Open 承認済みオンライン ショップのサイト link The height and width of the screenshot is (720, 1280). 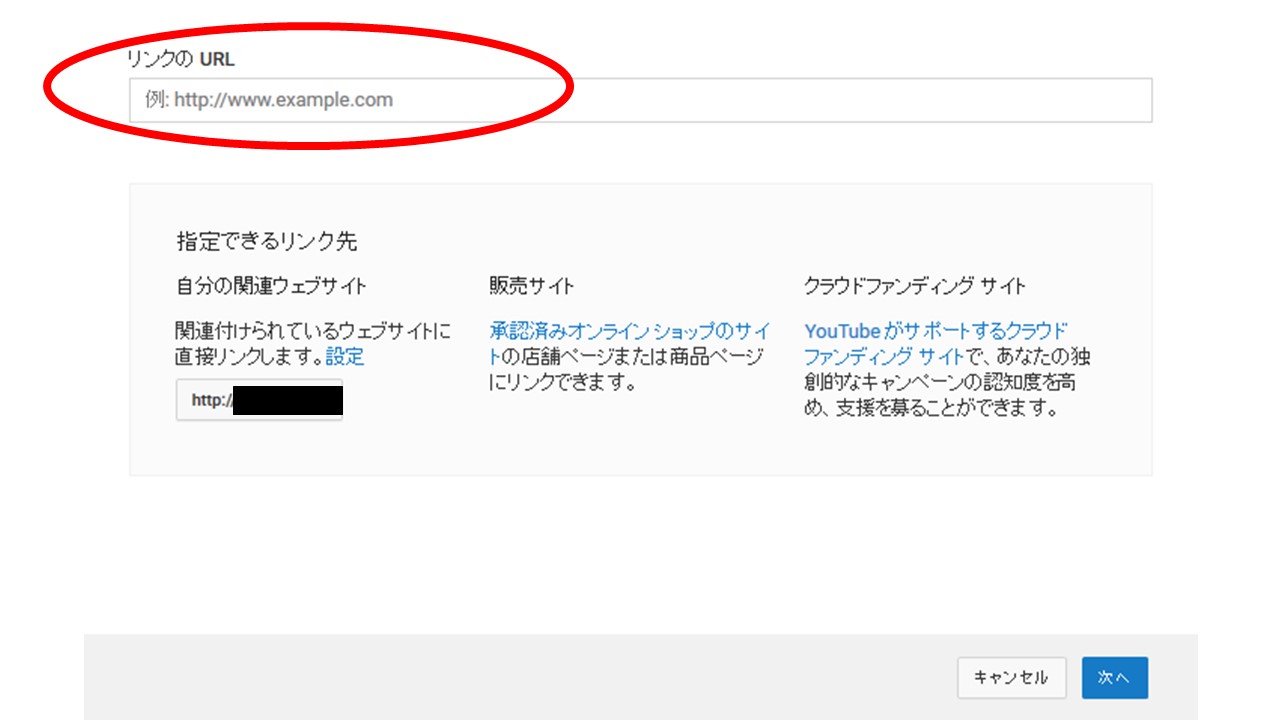[x=630, y=343]
